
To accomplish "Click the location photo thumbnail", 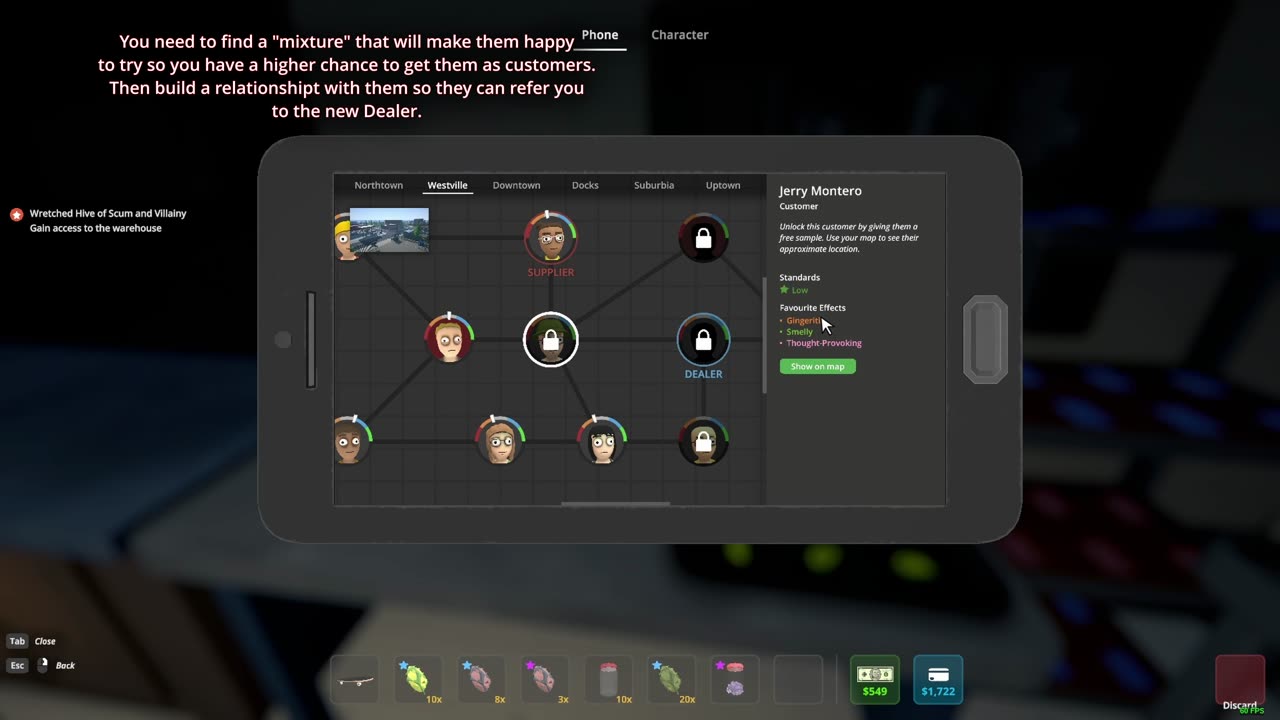I will point(389,230).
